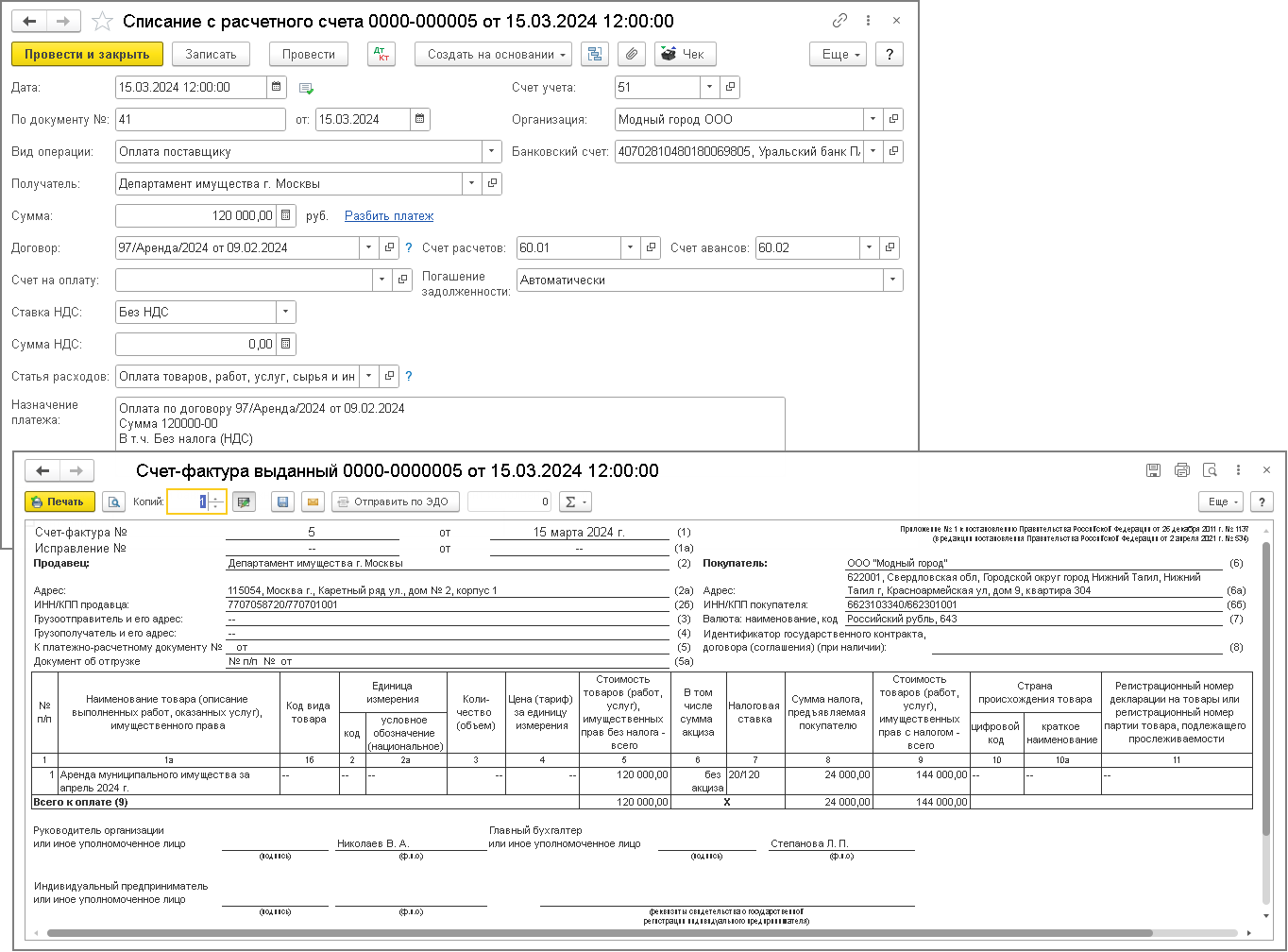Copy link to the Списание document
The width and height of the screenshot is (1288, 952).
click(839, 21)
